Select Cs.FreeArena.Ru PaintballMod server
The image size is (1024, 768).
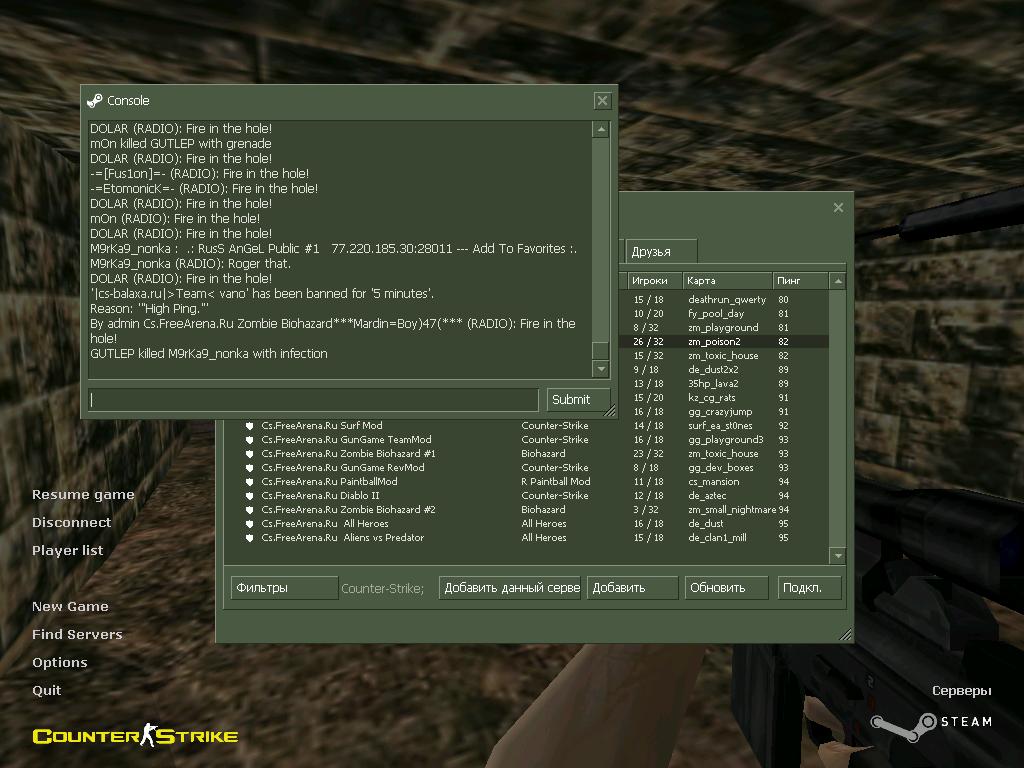pos(526,482)
